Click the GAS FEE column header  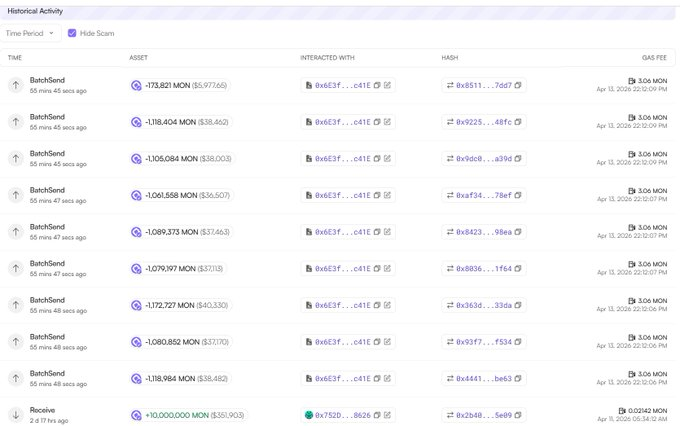click(654, 58)
